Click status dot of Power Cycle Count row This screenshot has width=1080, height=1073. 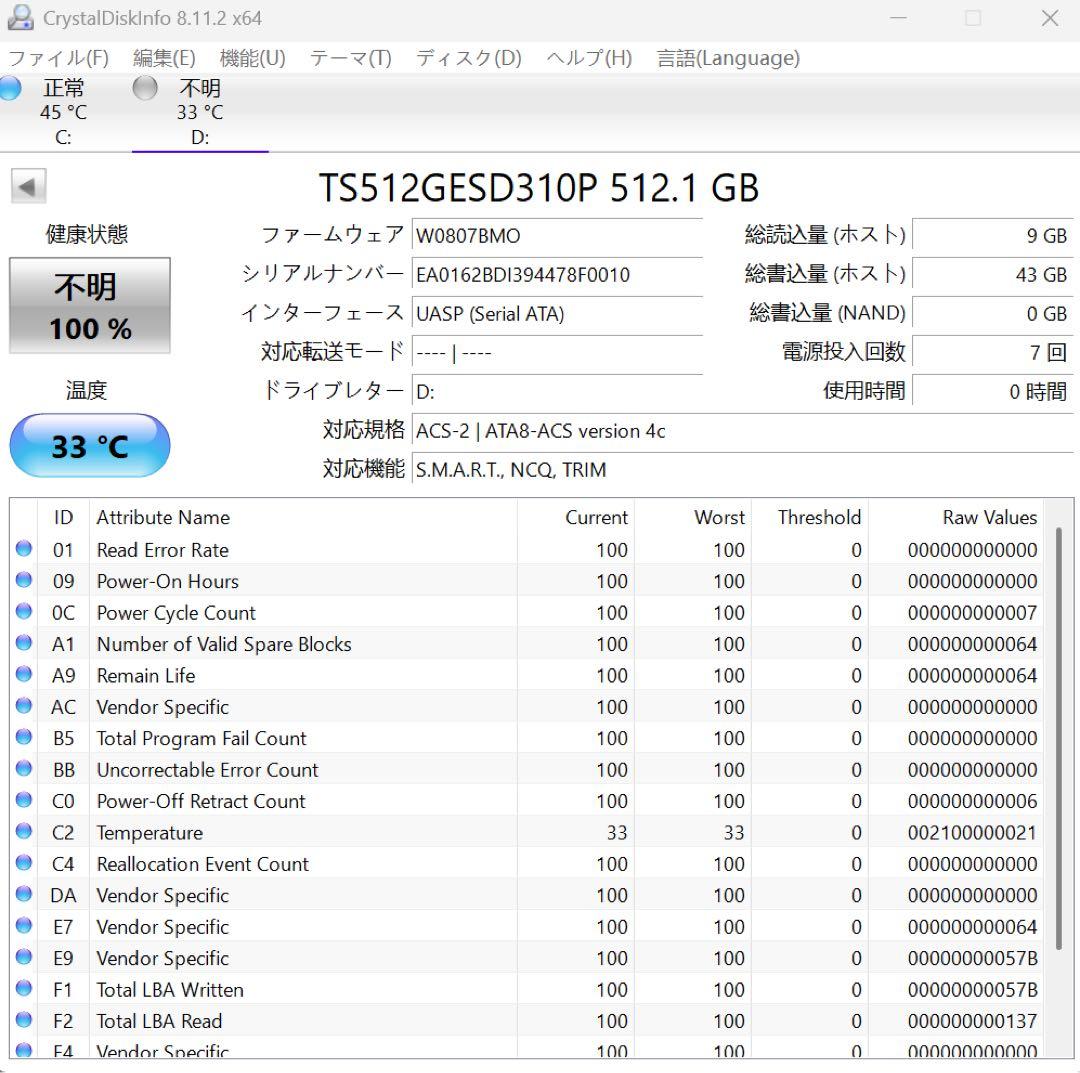23,612
